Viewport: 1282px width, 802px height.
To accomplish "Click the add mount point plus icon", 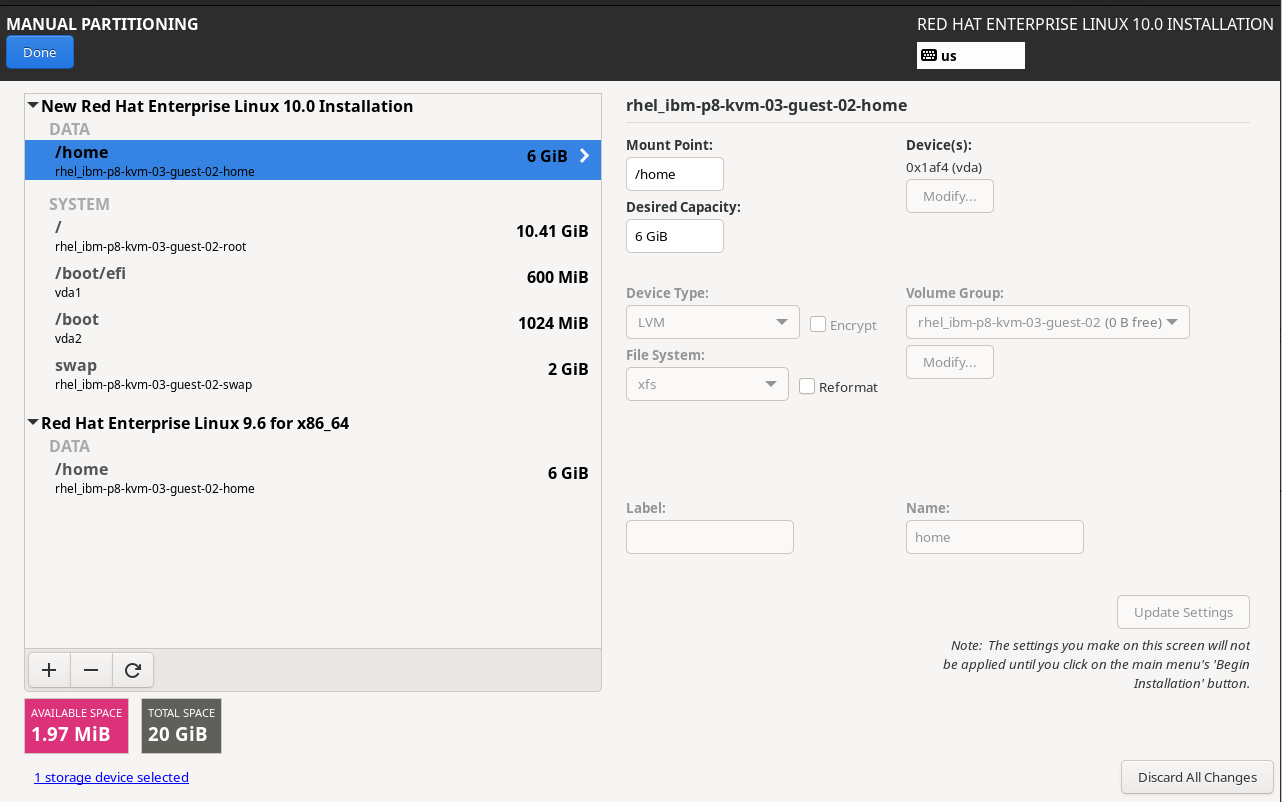I will (49, 670).
